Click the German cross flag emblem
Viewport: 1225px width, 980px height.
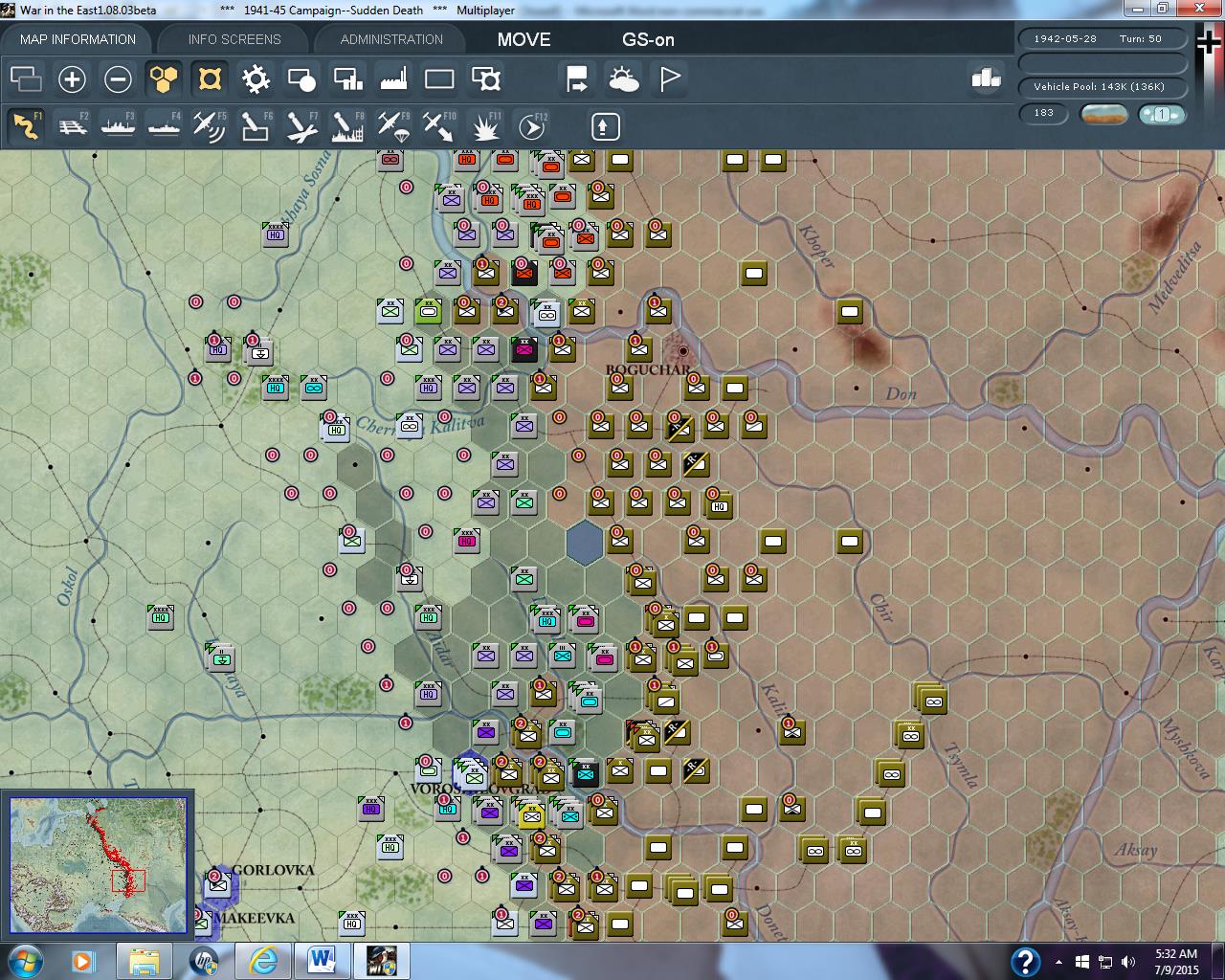(x=1208, y=43)
